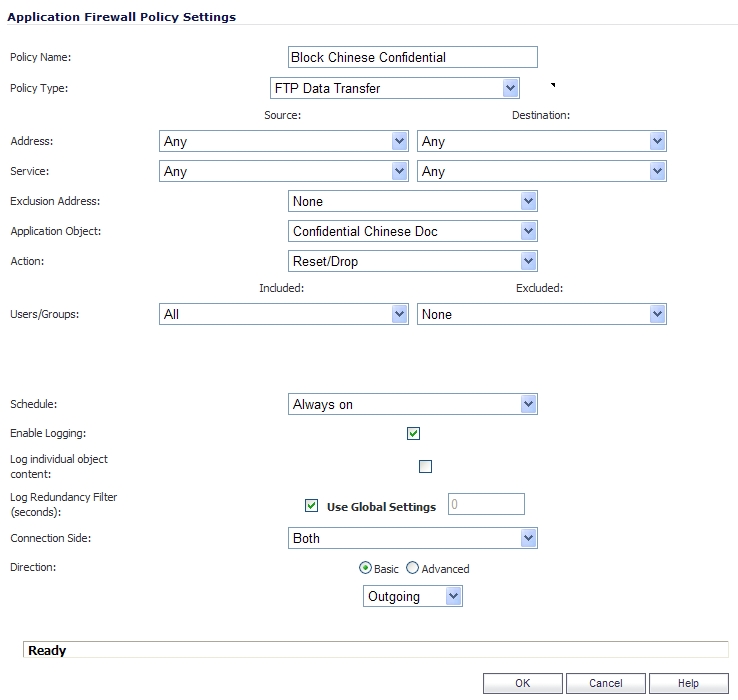Click the Policy Name label
This screenshot has height=700, width=738.
40,57
